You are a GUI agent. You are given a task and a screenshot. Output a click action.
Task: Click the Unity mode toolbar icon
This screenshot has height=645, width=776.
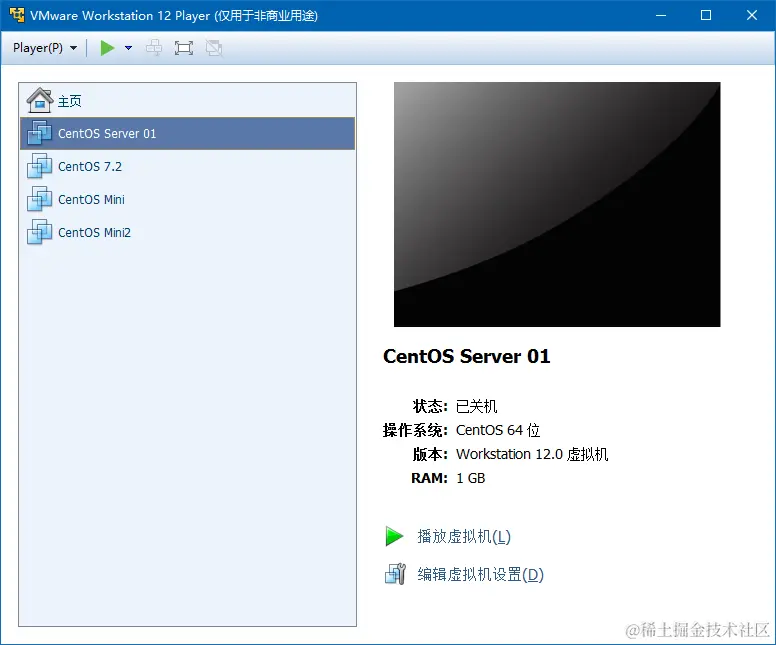click(214, 48)
